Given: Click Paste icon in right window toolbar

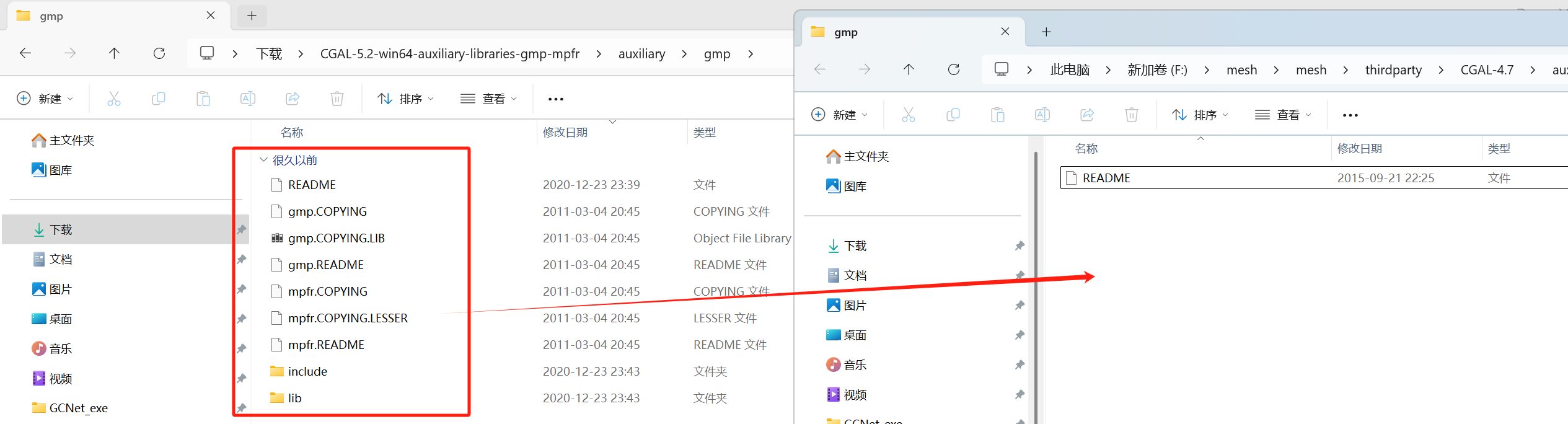Looking at the screenshot, I should click(998, 115).
